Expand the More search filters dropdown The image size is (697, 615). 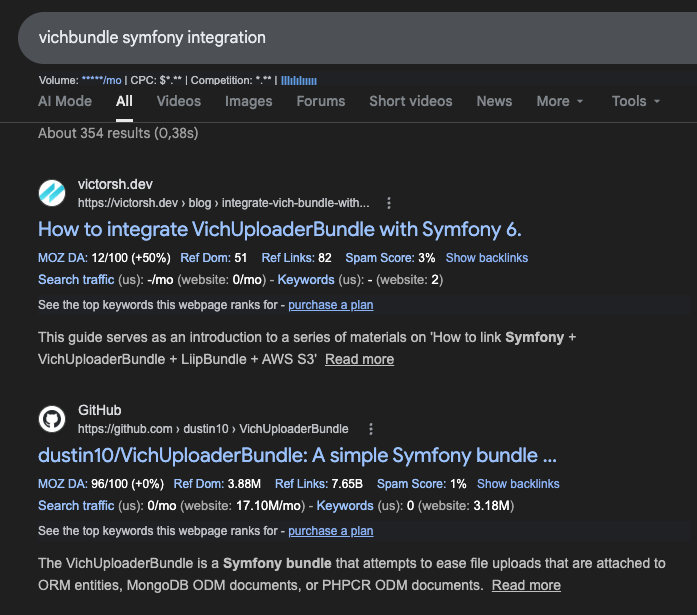point(560,101)
